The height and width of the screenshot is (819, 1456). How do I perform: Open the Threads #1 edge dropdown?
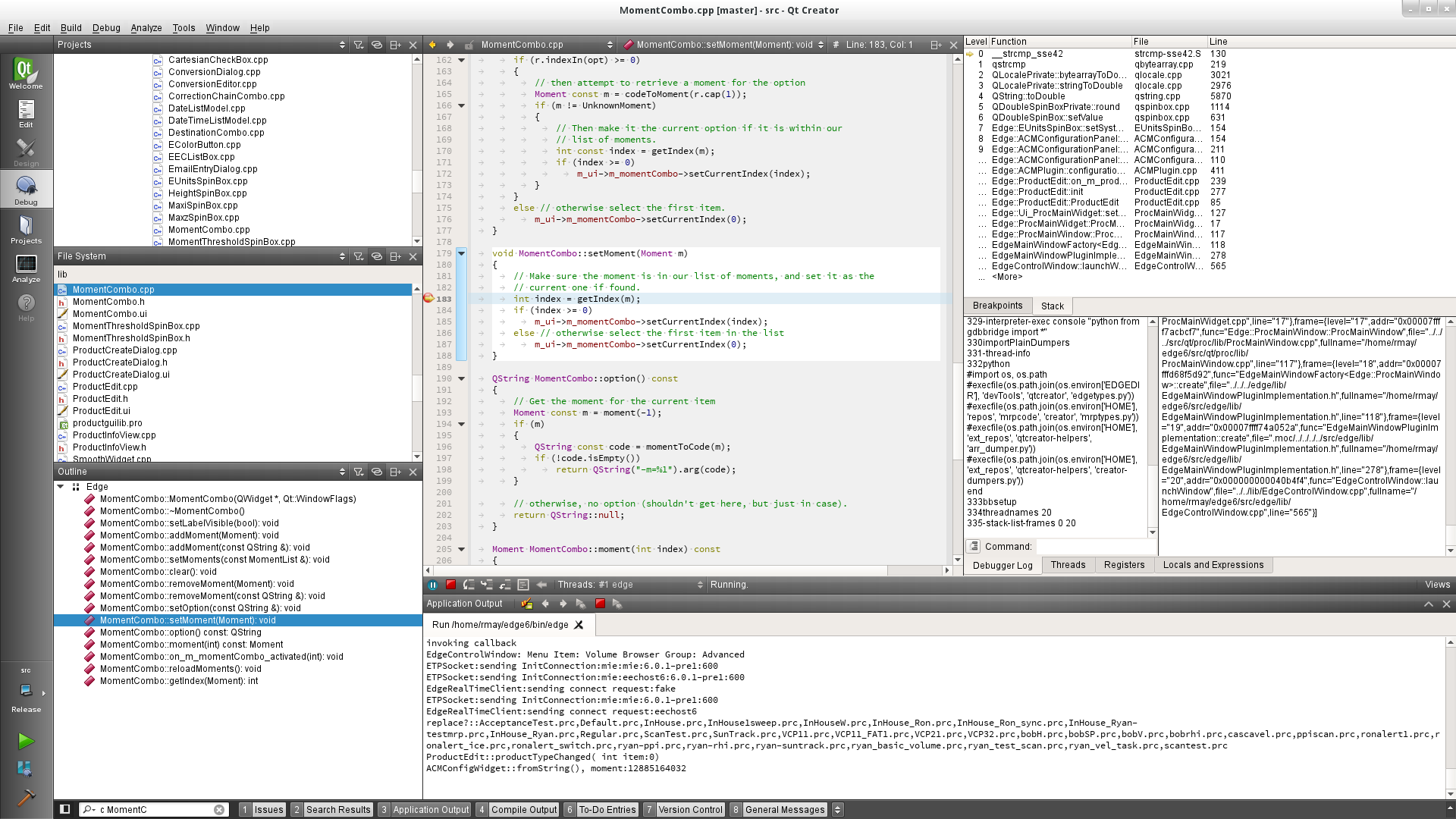[629, 585]
